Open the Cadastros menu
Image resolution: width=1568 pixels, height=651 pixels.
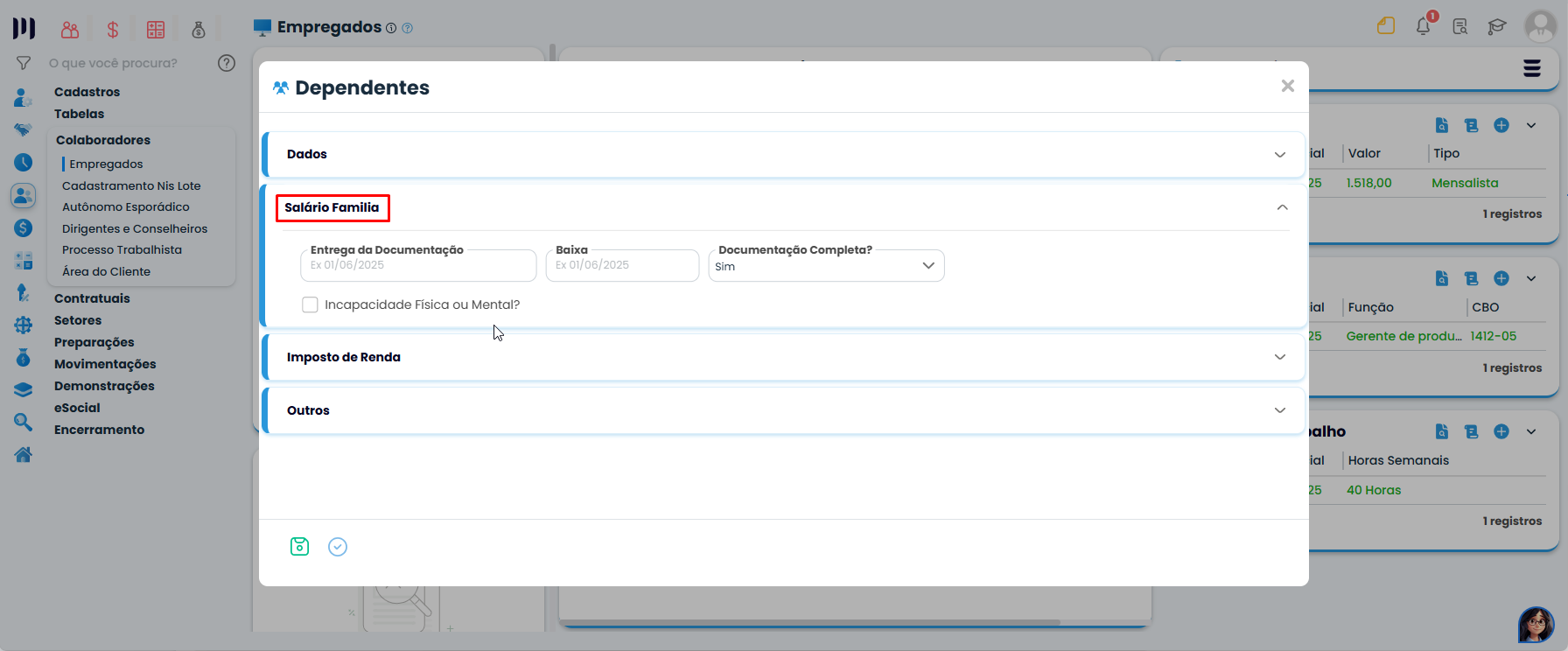[87, 92]
